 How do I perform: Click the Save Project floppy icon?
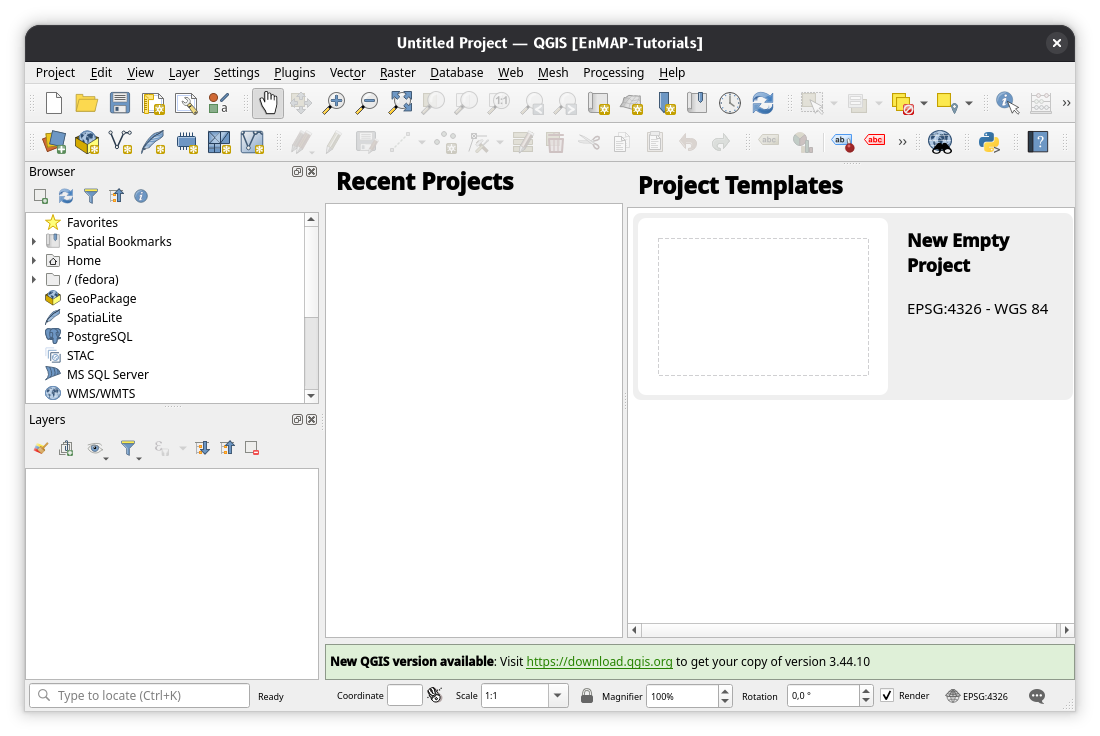coord(120,103)
